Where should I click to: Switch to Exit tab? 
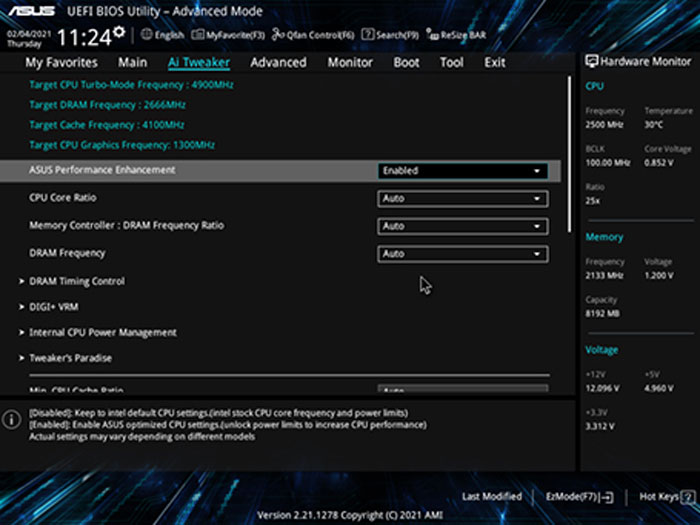(495, 62)
